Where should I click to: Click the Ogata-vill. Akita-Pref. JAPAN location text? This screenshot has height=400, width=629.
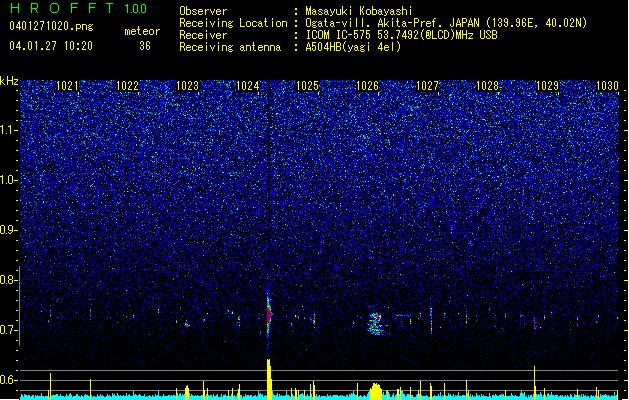[x=446, y=23]
